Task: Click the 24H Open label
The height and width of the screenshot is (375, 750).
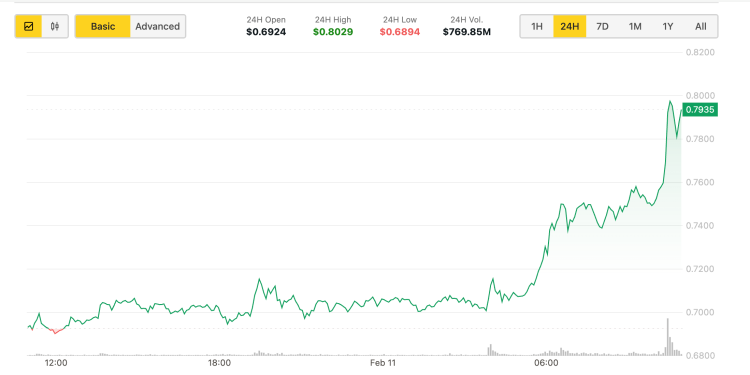Action: click(x=266, y=20)
